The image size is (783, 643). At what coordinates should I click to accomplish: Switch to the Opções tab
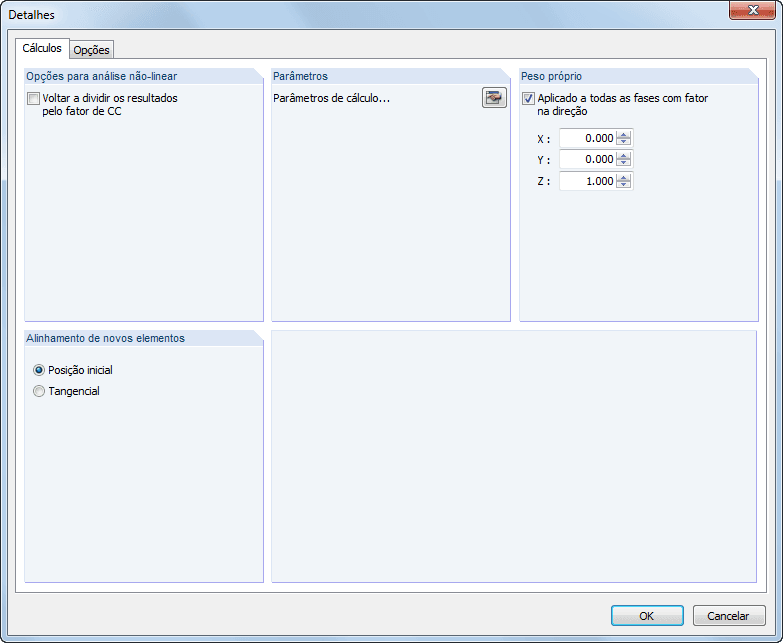point(91,50)
